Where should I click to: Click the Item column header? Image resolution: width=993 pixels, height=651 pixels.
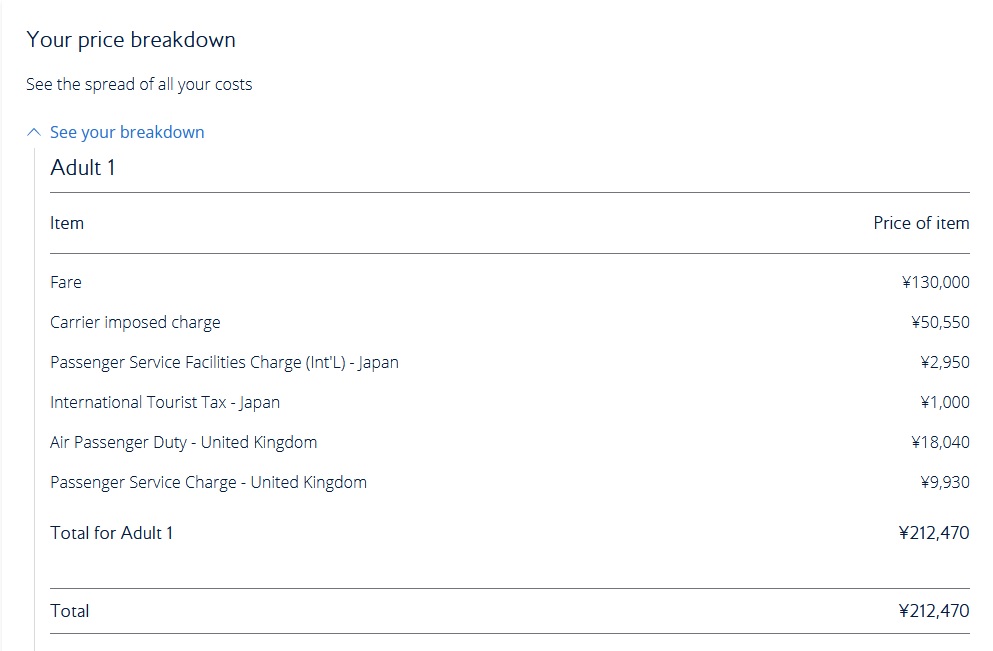66,223
